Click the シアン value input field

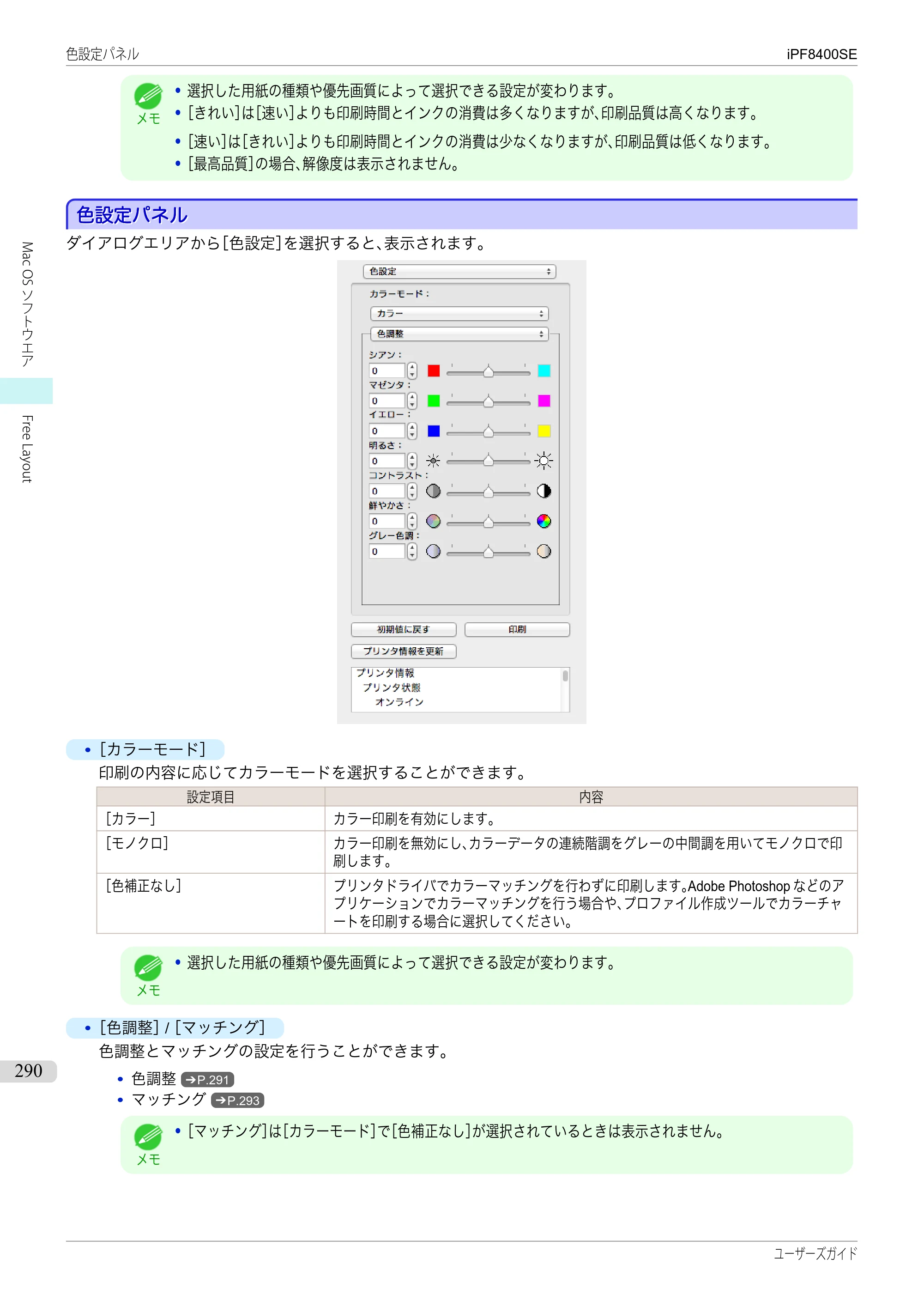[387, 371]
